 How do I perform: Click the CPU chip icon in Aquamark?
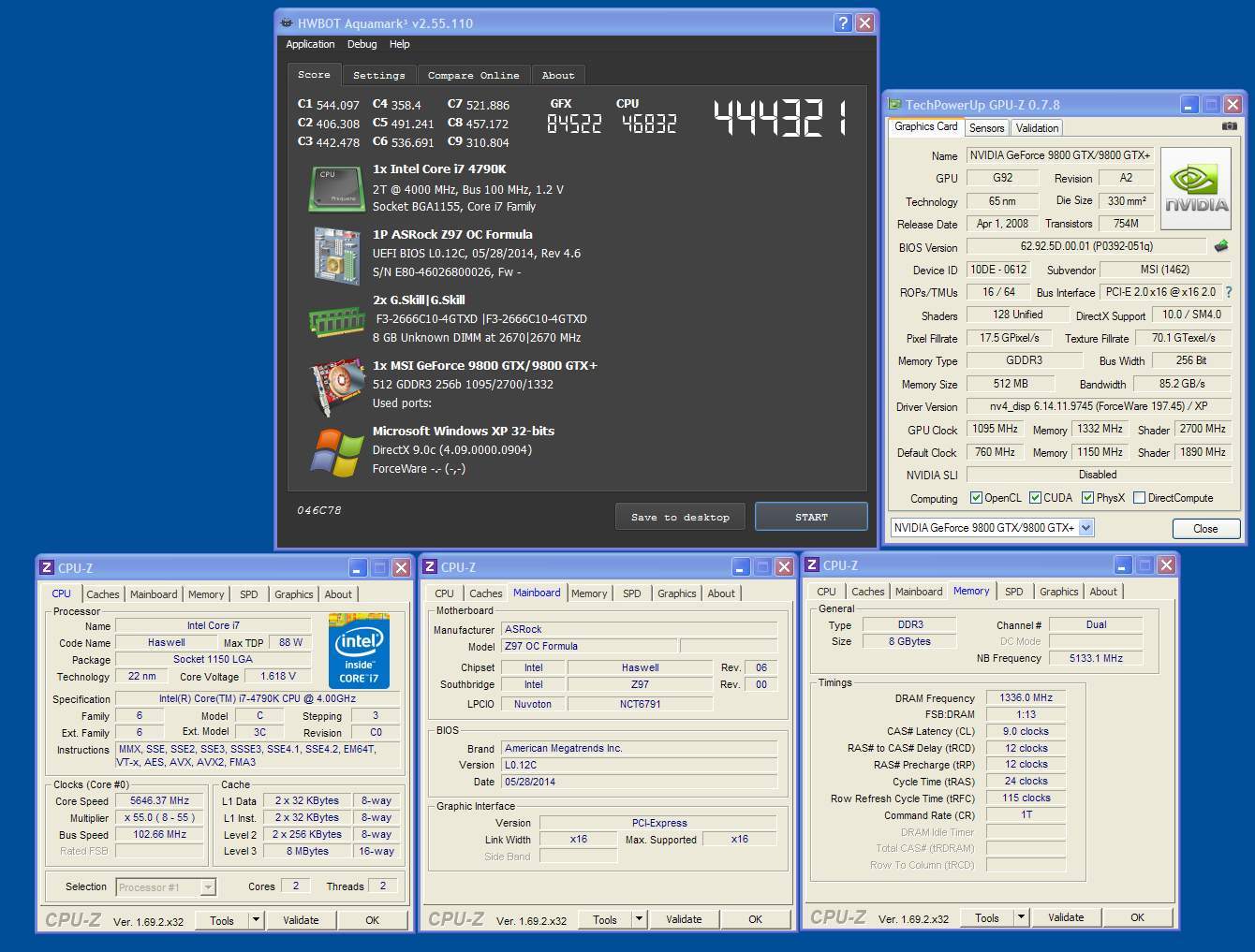coord(335,188)
